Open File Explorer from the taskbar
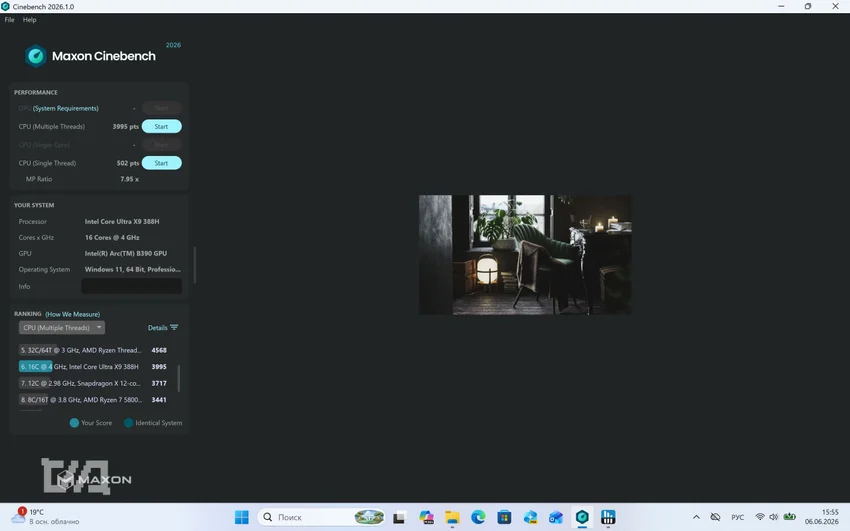The image size is (850, 531). tap(452, 517)
